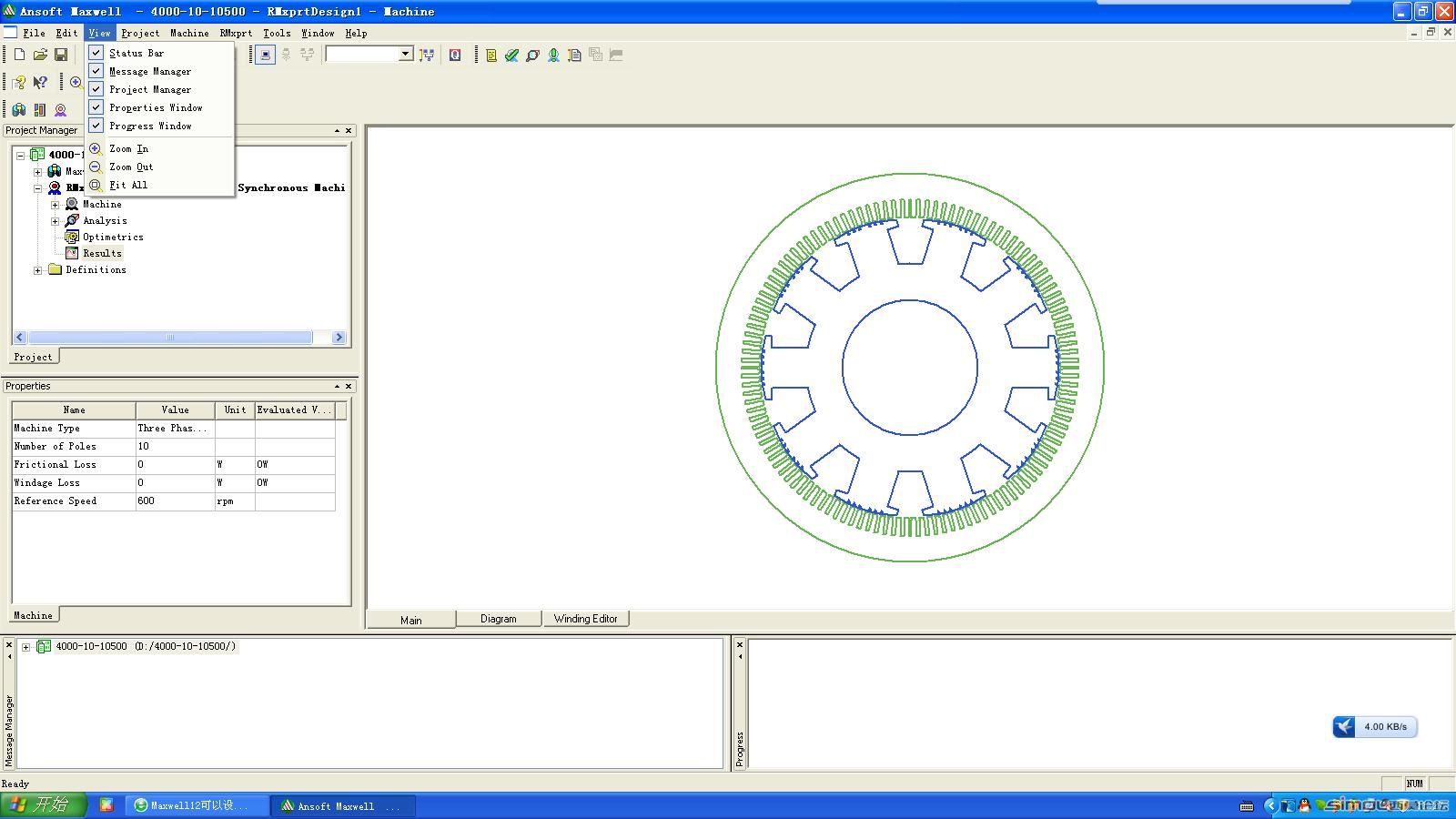Screen dimensions: 1456x819
Task: Switch to the Diagram tab
Action: click(x=498, y=619)
